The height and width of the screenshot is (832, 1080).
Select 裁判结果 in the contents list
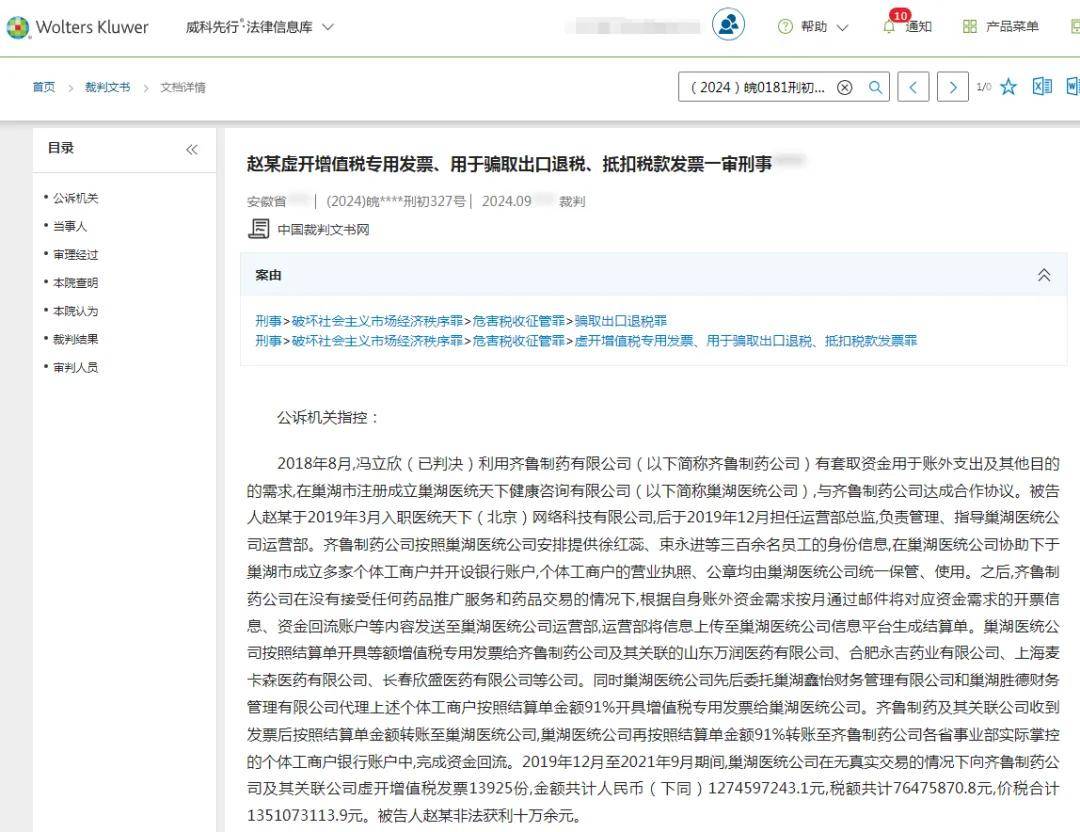coord(75,339)
